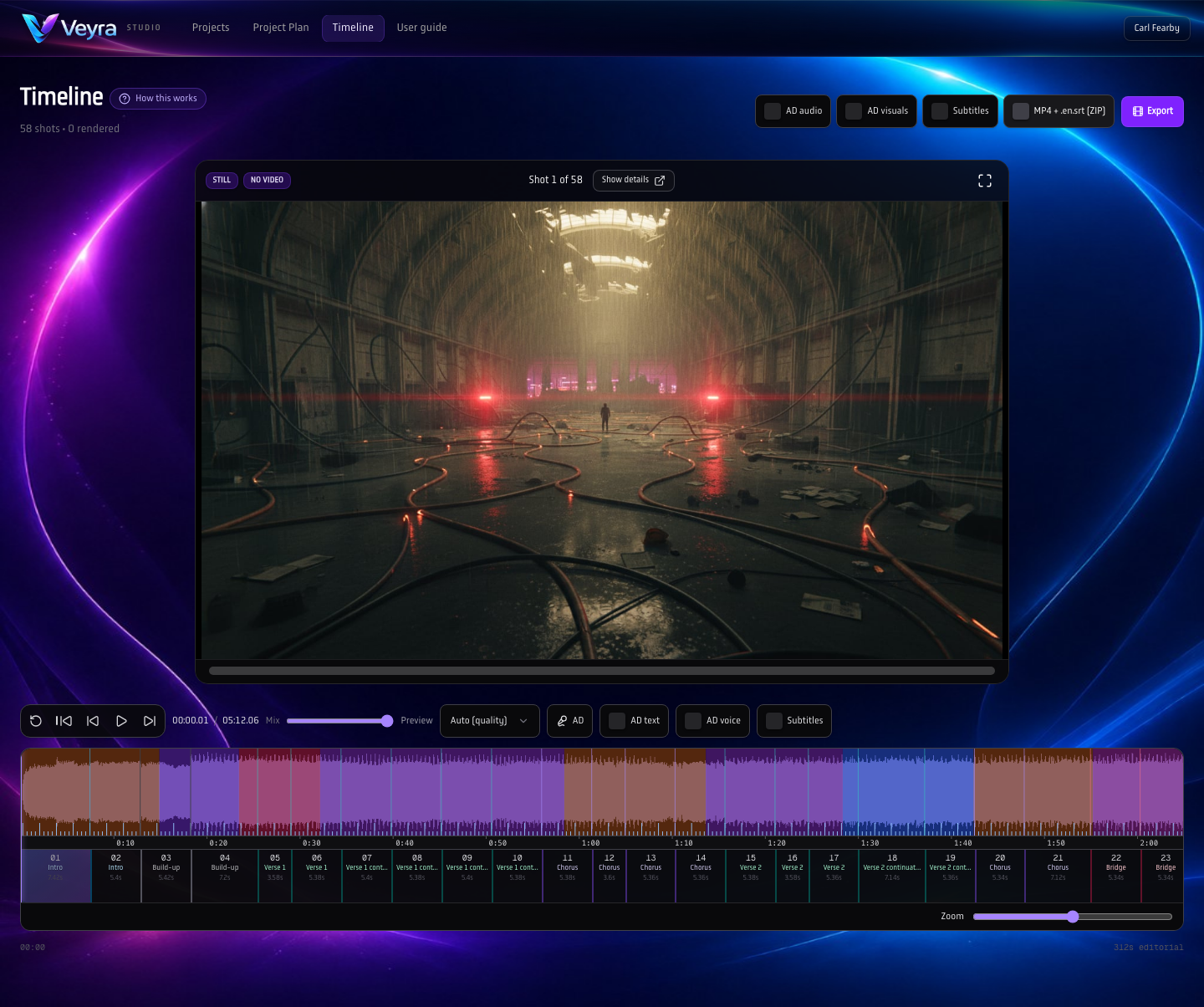The width and height of the screenshot is (1204, 1007).
Task: Select shot 01 Intro clip
Action: [56, 876]
